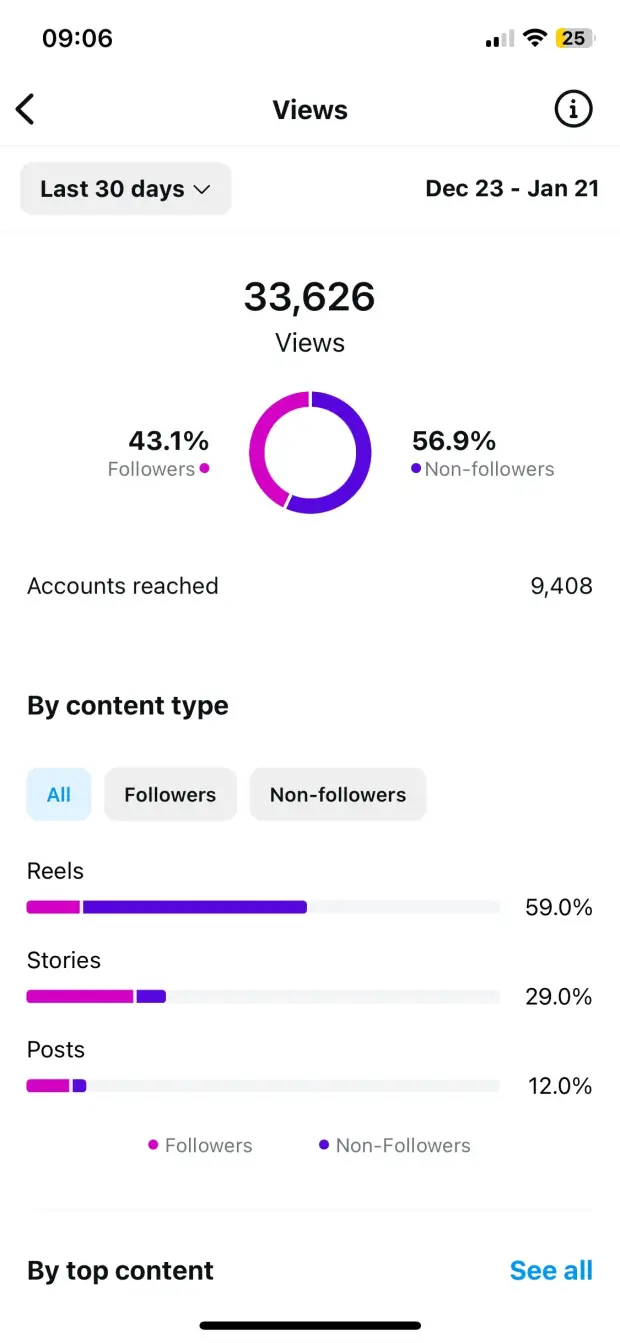Viewport: 620px width, 1343px height.
Task: Select the All filter chip
Action: (x=59, y=795)
